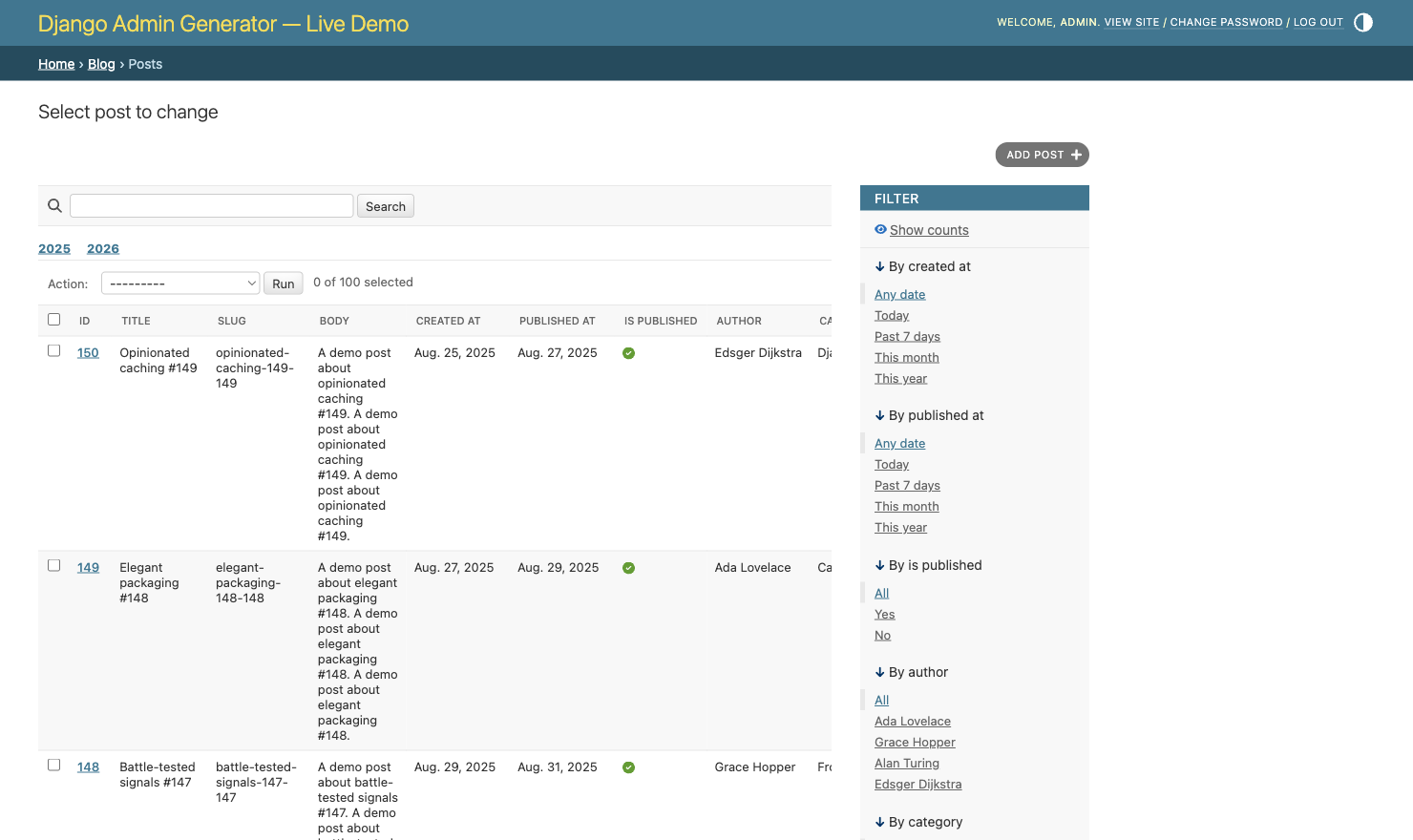Select Any date under created at
This screenshot has height=840, width=1413.
(x=899, y=295)
